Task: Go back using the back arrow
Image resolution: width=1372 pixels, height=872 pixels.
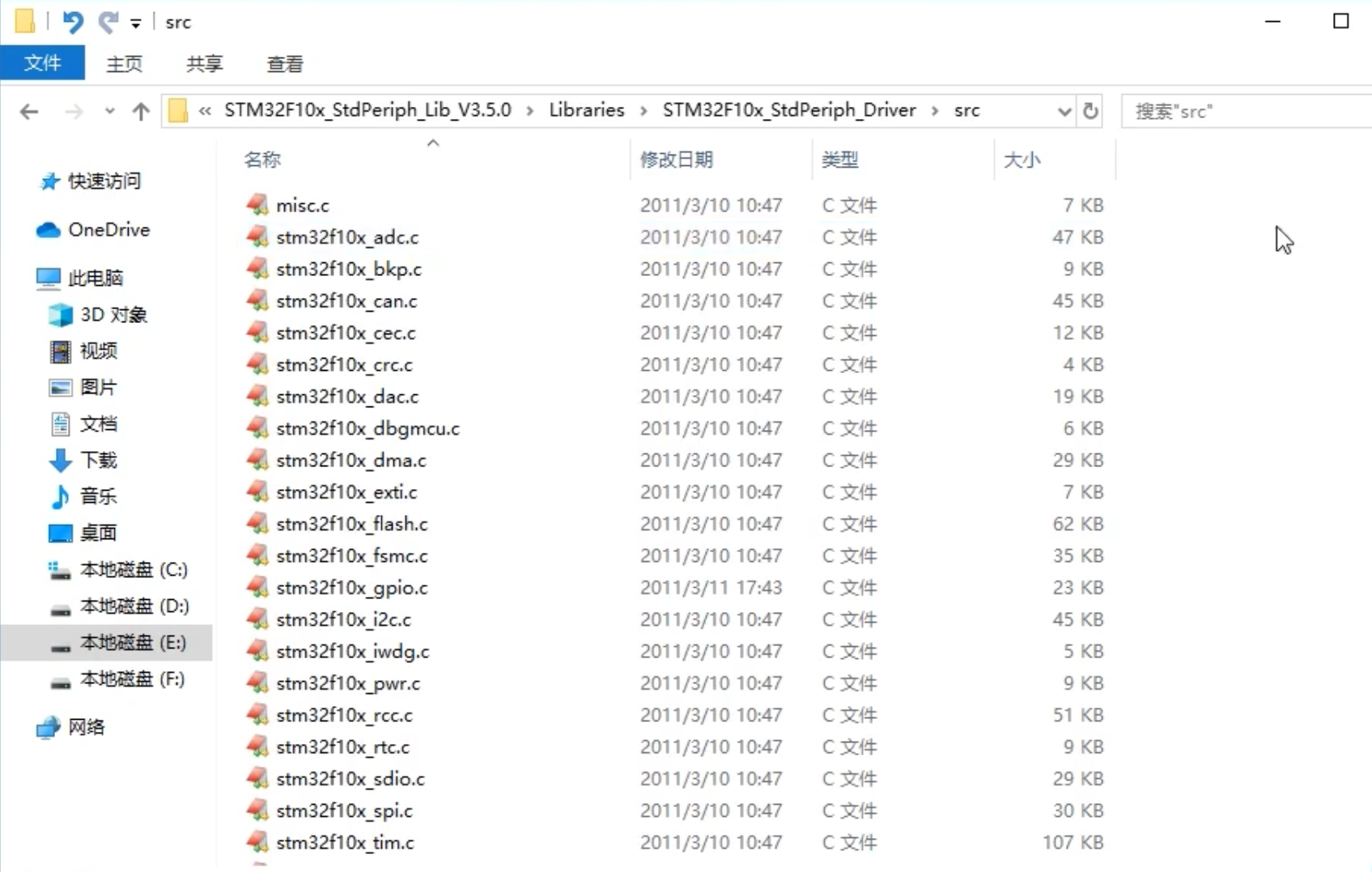Action: (x=29, y=111)
